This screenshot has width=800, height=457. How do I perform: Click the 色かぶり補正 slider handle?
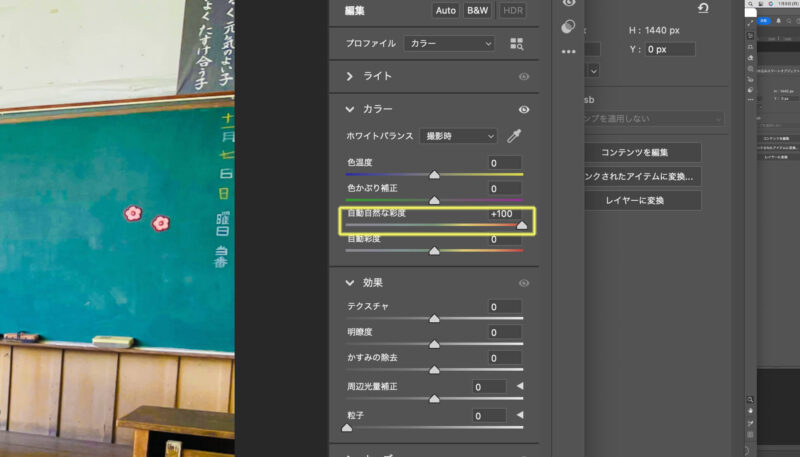pos(434,200)
